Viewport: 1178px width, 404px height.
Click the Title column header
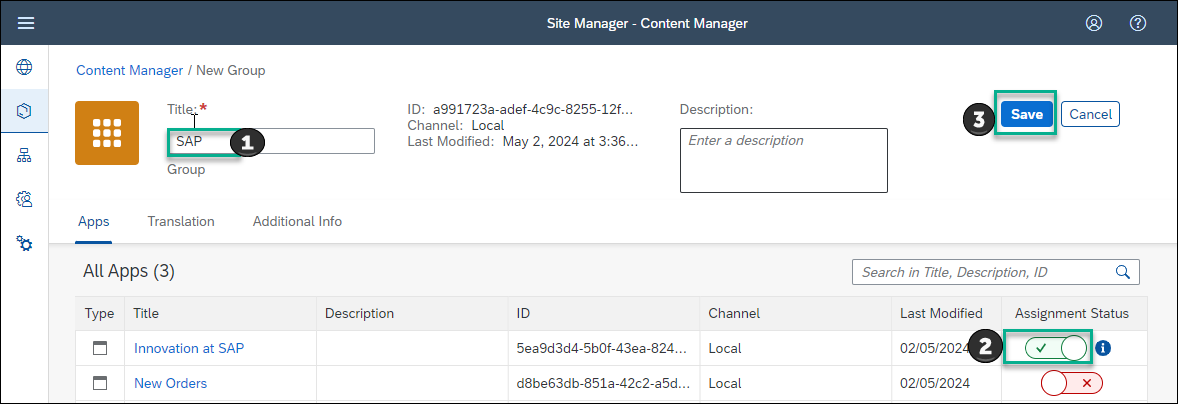220,313
